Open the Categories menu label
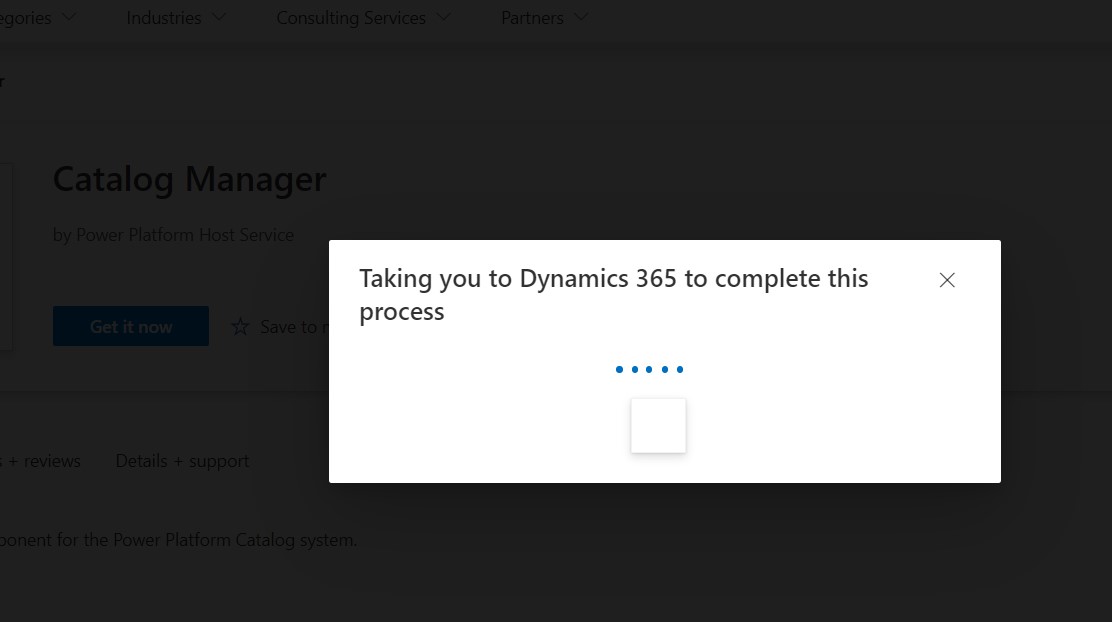Image resolution: width=1112 pixels, height=622 pixels. (25, 18)
